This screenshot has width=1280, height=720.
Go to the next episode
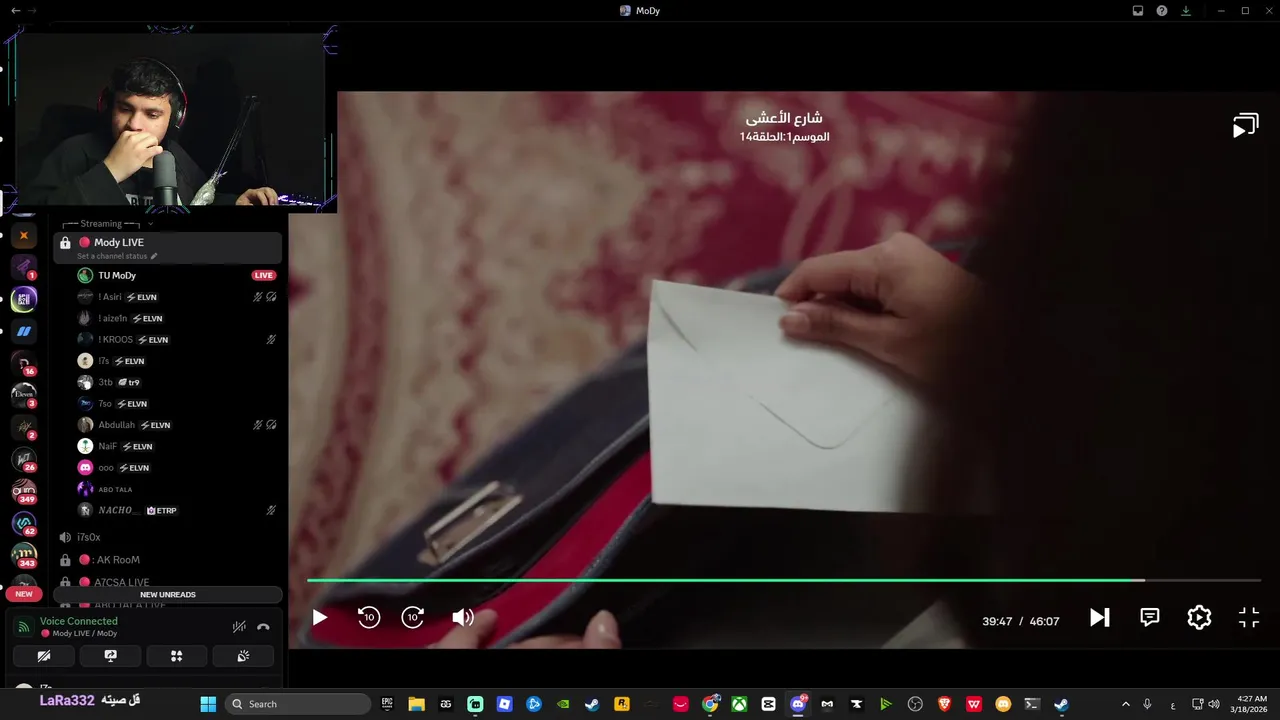1100,618
